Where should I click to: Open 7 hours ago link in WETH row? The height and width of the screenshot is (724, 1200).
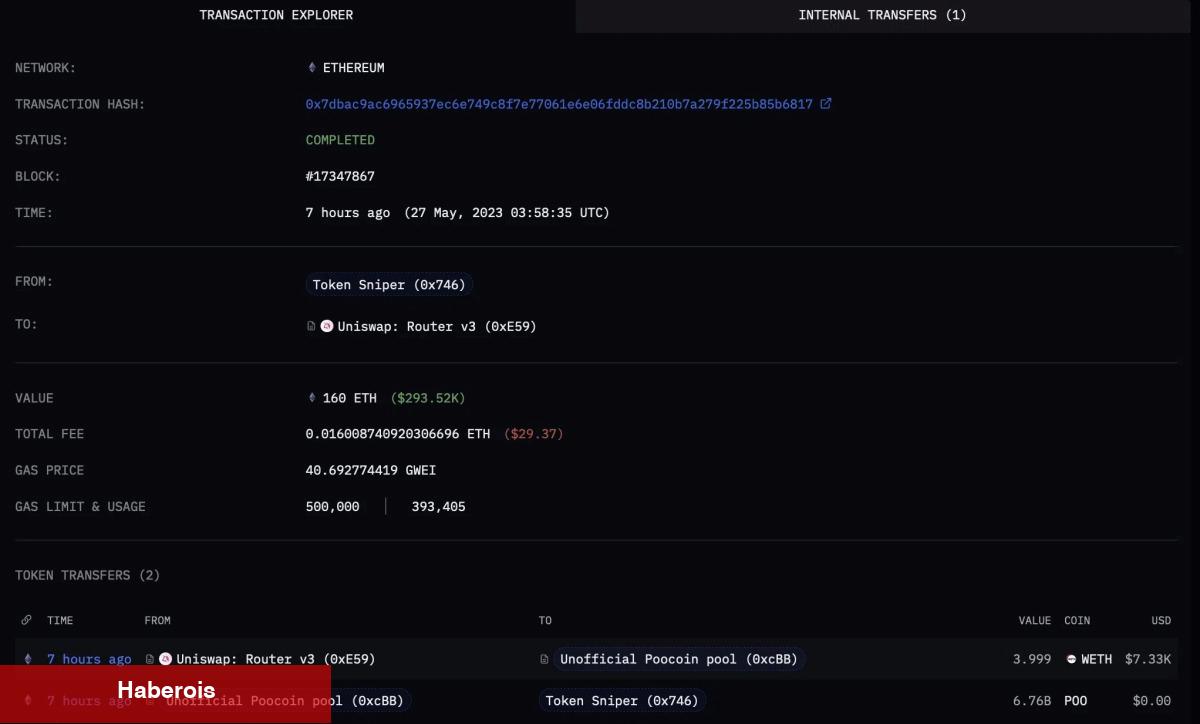[x=89, y=659]
